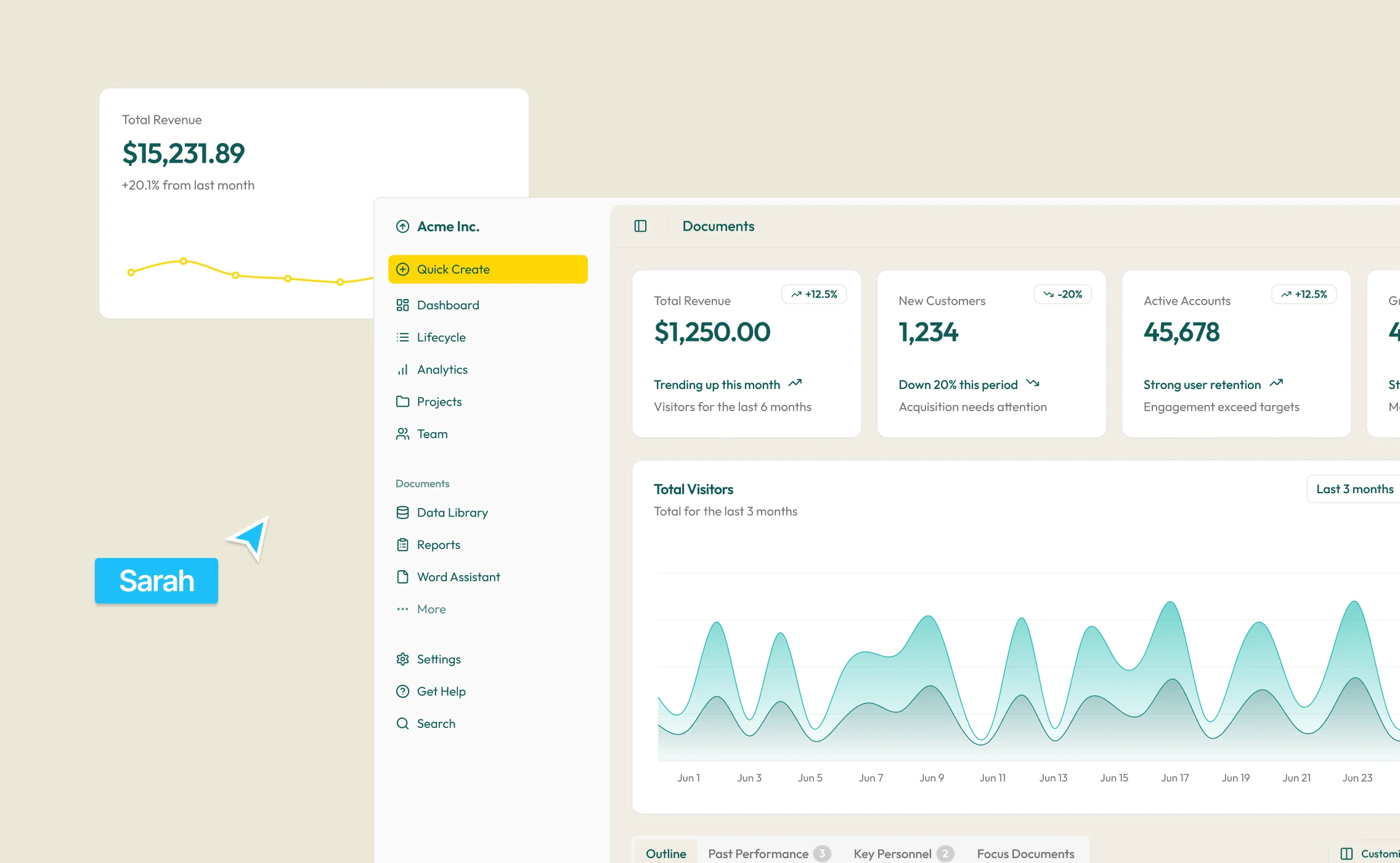The height and width of the screenshot is (863, 1400).
Task: Open the Key Personnel tab
Action: (892, 853)
